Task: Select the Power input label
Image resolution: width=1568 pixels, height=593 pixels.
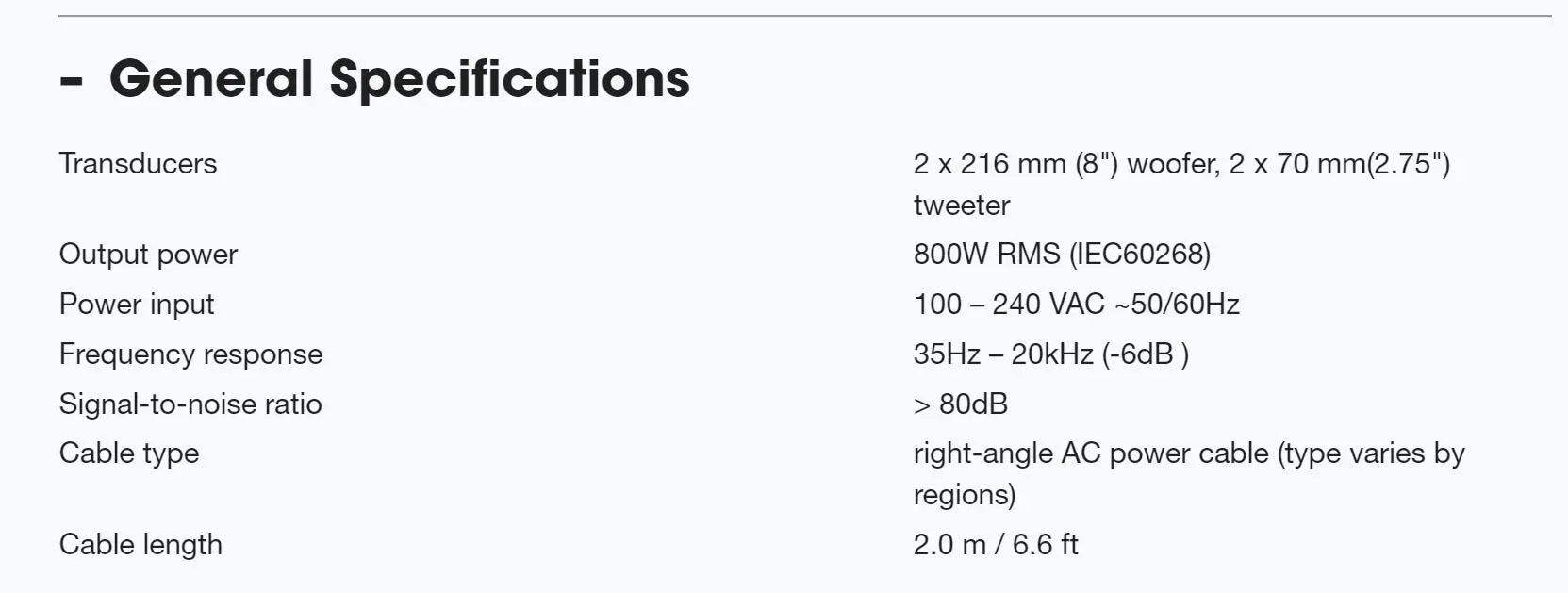Action: pos(137,304)
